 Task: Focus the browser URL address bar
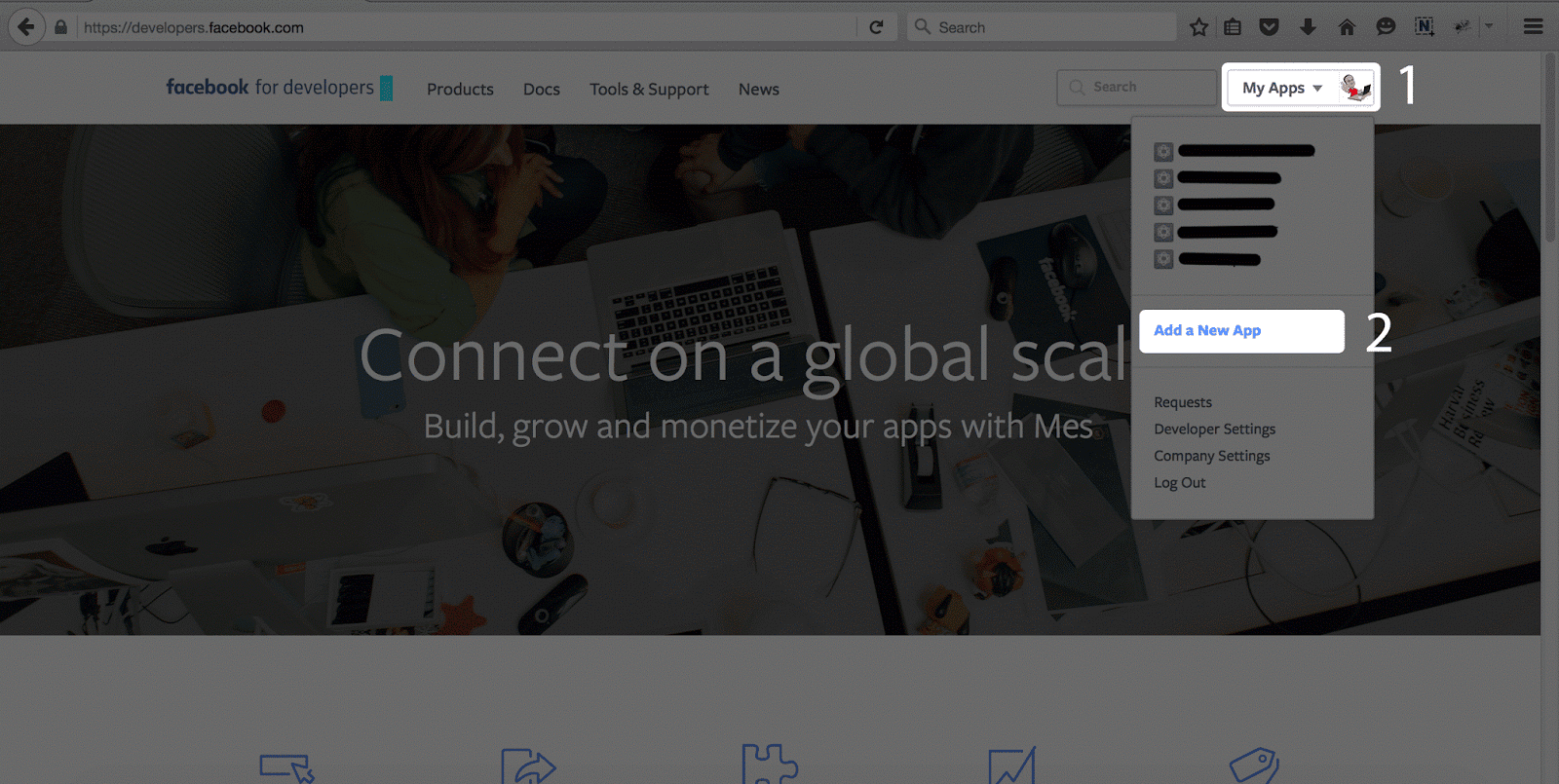coord(468,27)
